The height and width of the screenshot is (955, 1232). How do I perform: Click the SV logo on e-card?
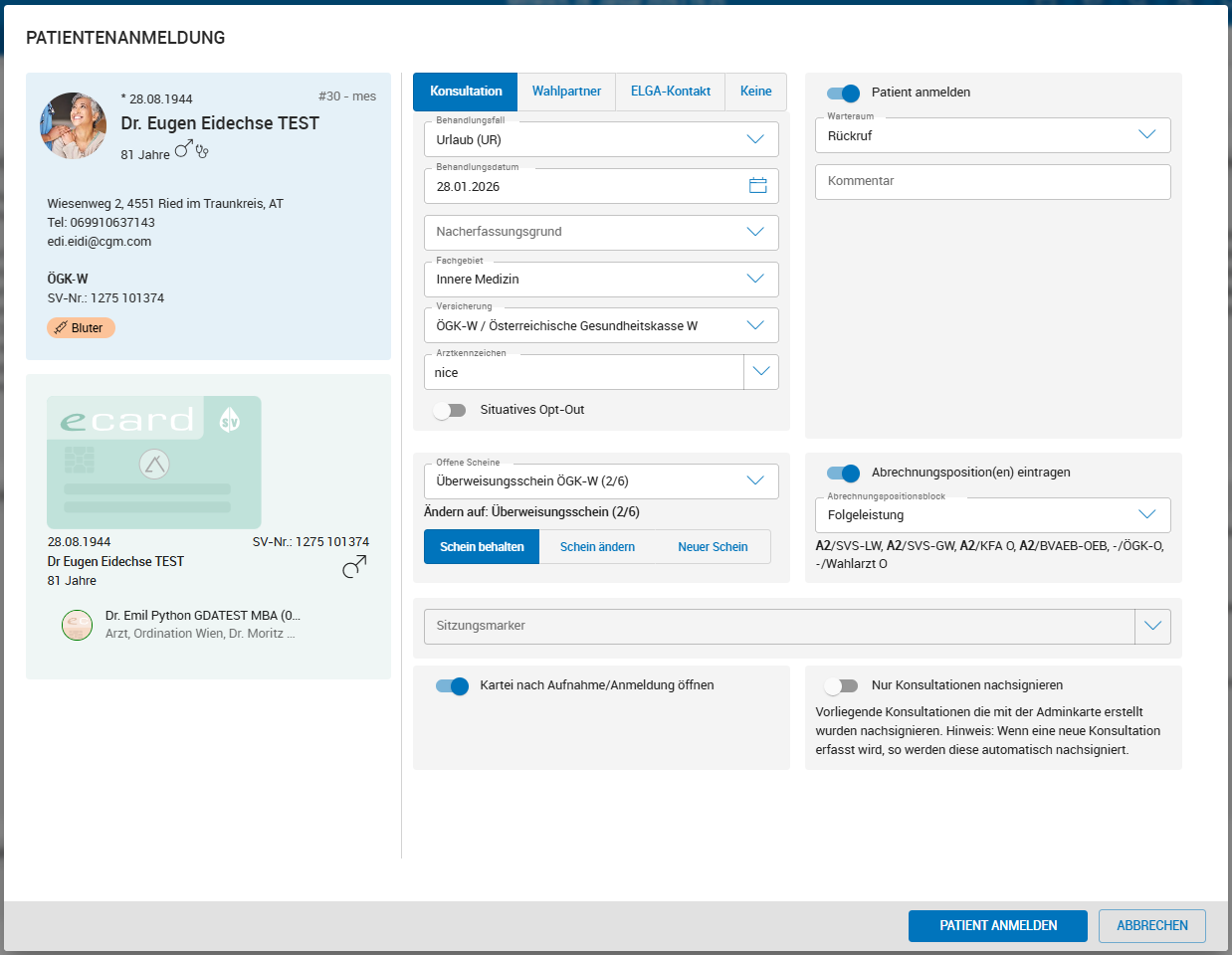pyautogui.click(x=229, y=420)
